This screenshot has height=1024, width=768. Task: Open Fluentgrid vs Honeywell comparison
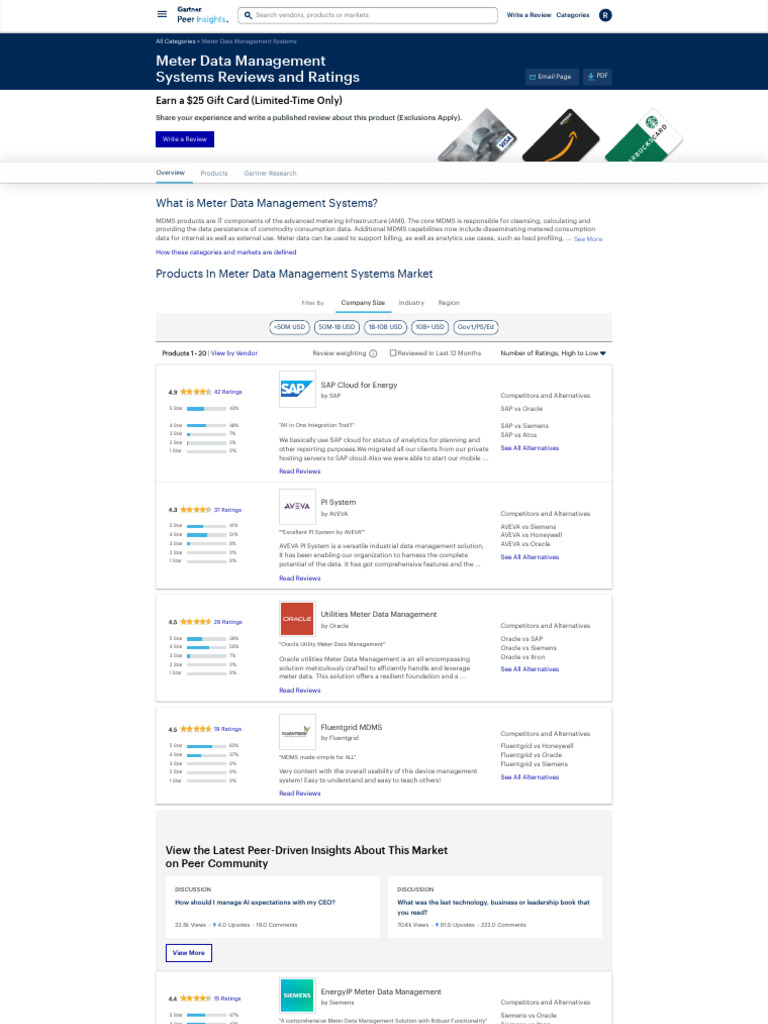point(537,746)
